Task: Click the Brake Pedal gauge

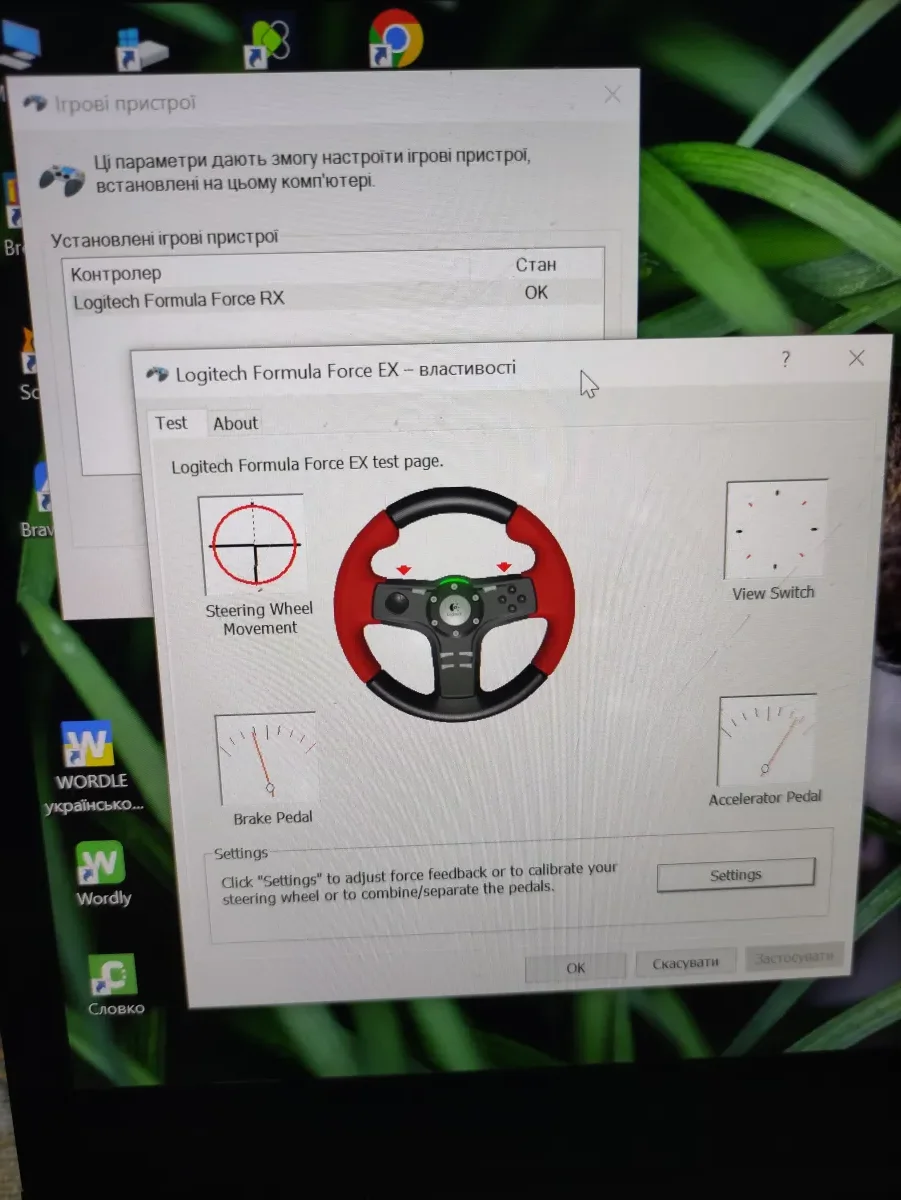Action: (x=265, y=759)
